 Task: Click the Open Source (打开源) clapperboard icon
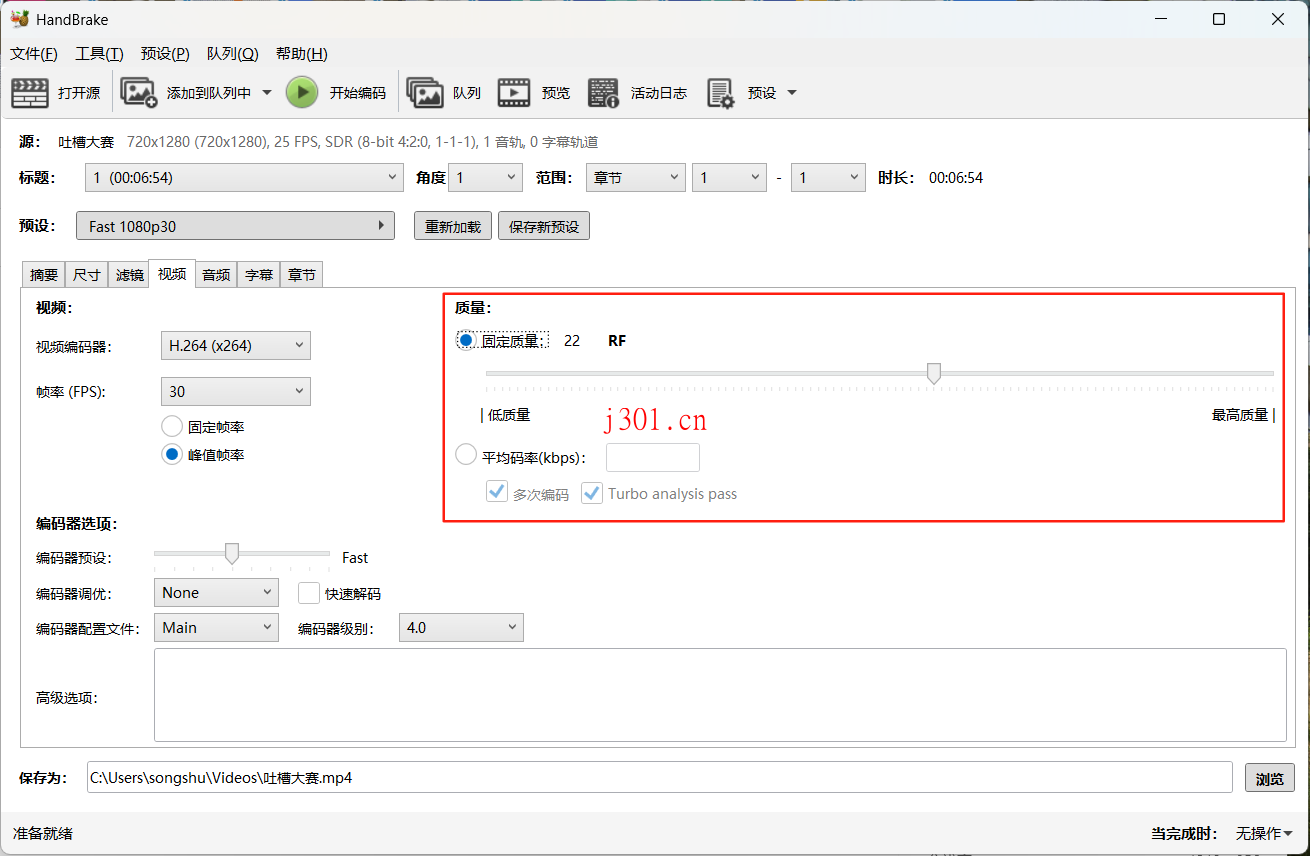[x=30, y=93]
